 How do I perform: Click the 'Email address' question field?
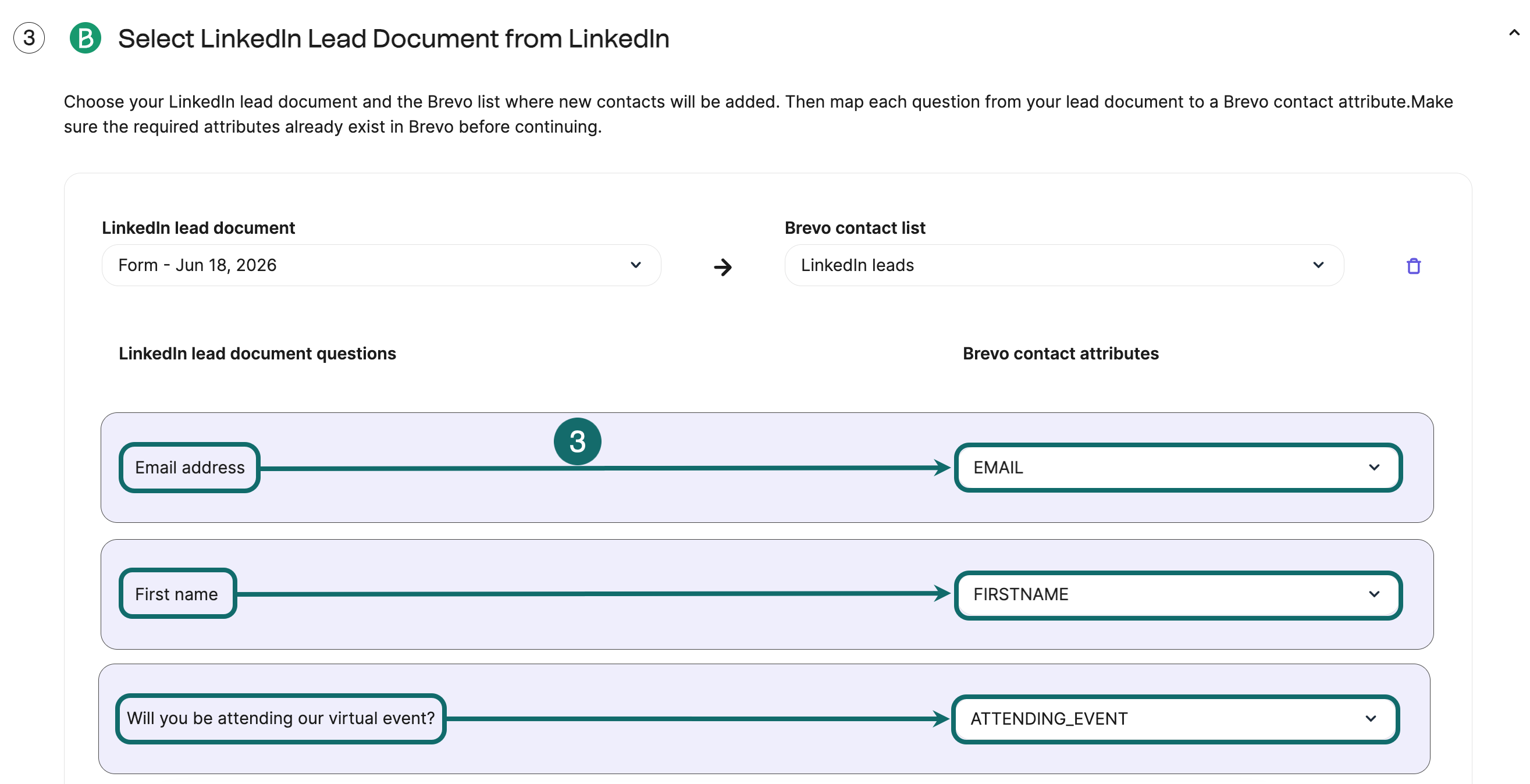[x=190, y=468]
